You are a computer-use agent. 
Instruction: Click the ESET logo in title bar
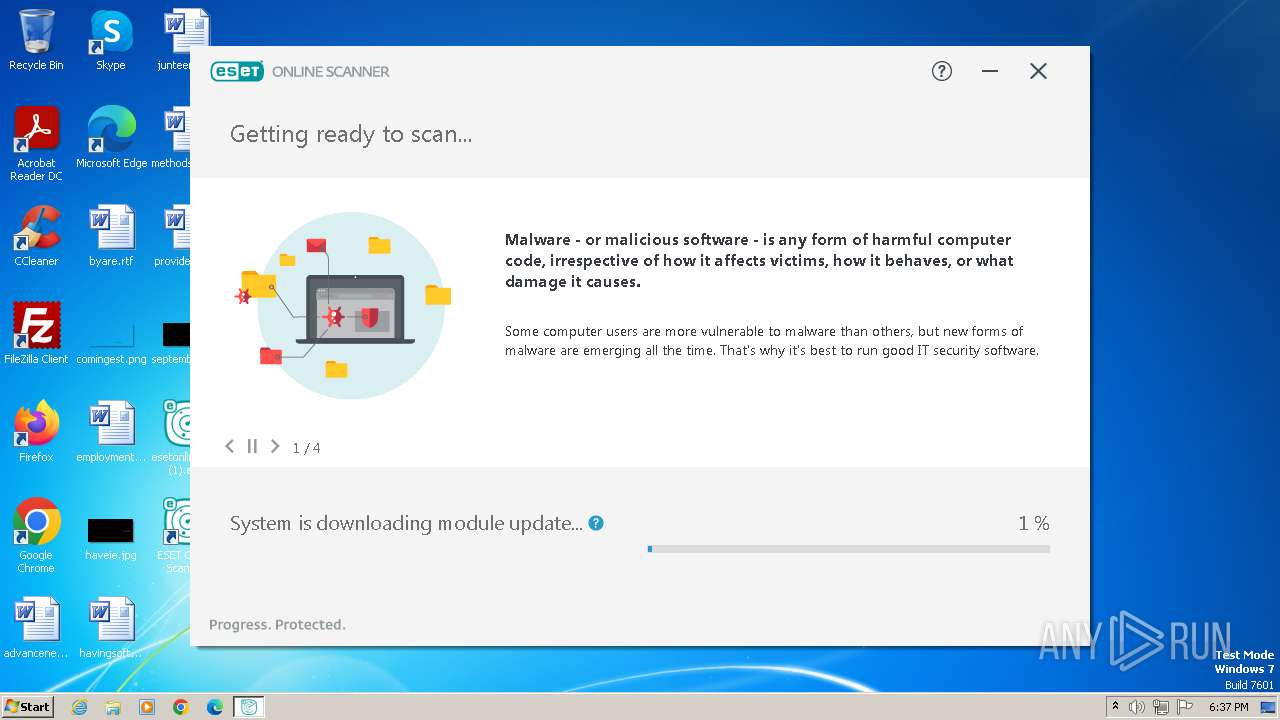(x=237, y=71)
